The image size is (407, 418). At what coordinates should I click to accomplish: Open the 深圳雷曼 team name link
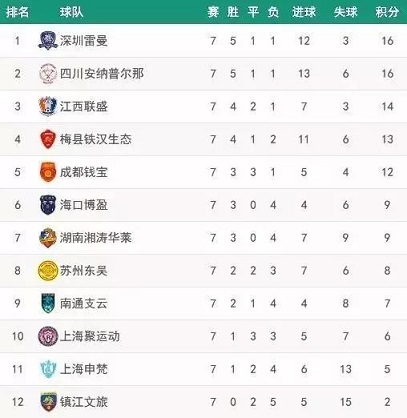(x=84, y=41)
